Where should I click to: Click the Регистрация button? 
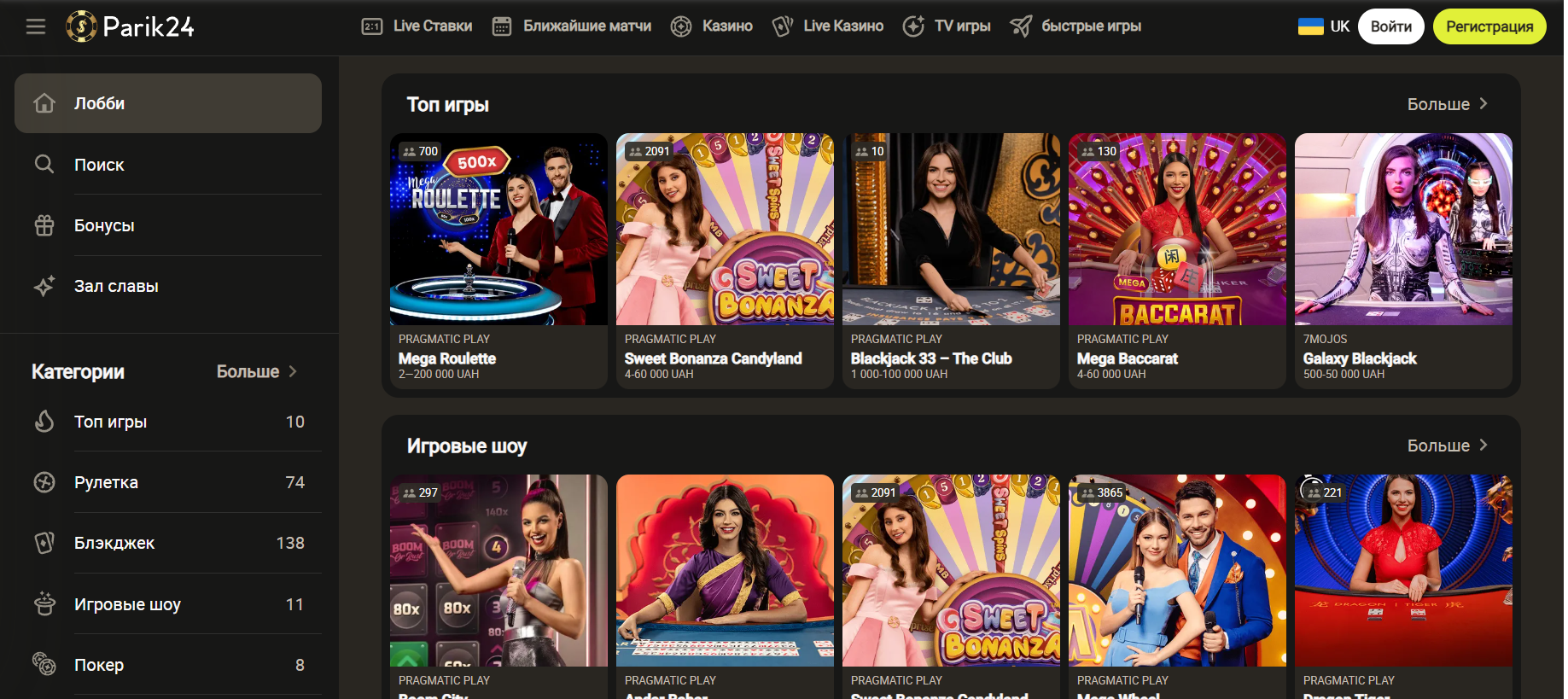[1489, 26]
